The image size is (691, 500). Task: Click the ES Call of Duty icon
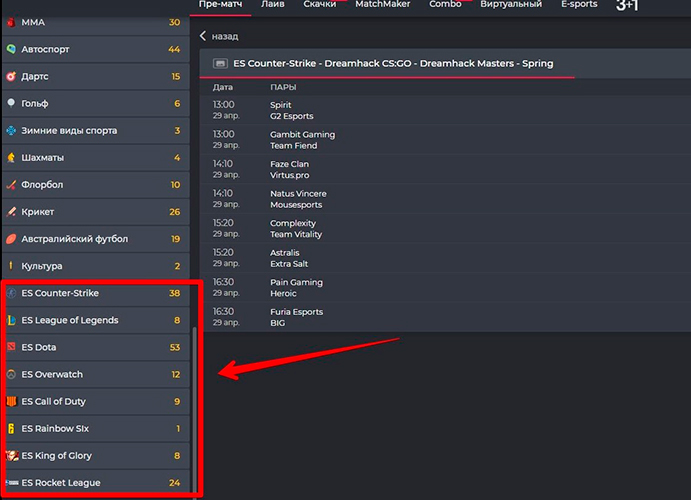11,401
